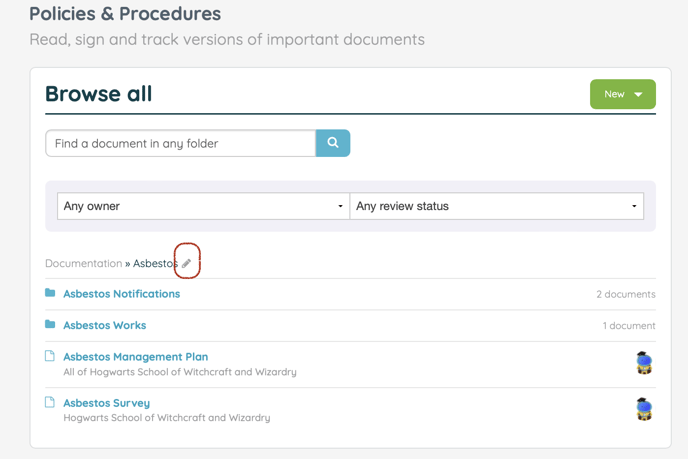Viewport: 688px width, 459px height.
Task: Click the owner avatar for Asbestos Survey
Action: pyautogui.click(x=644, y=409)
